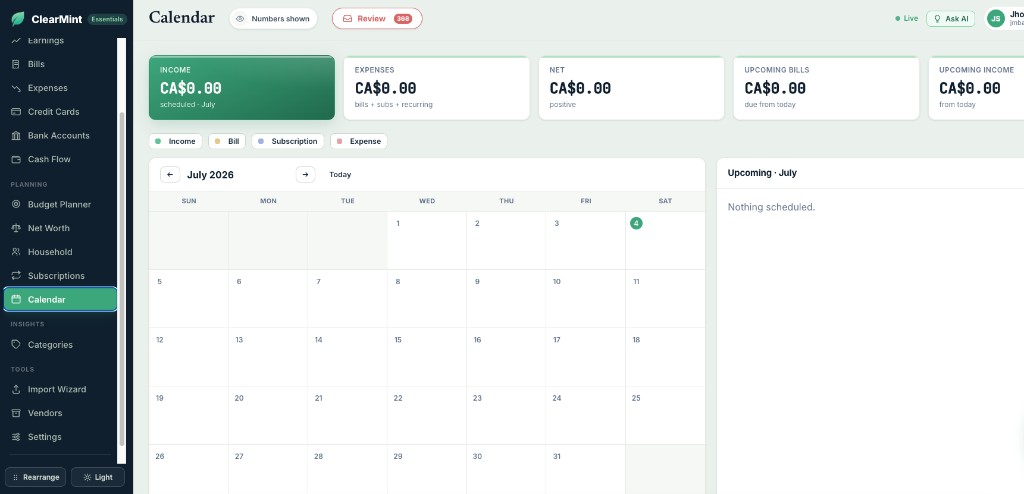Toggle the Bill legend filter
The height and width of the screenshot is (494, 1024).
[227, 141]
